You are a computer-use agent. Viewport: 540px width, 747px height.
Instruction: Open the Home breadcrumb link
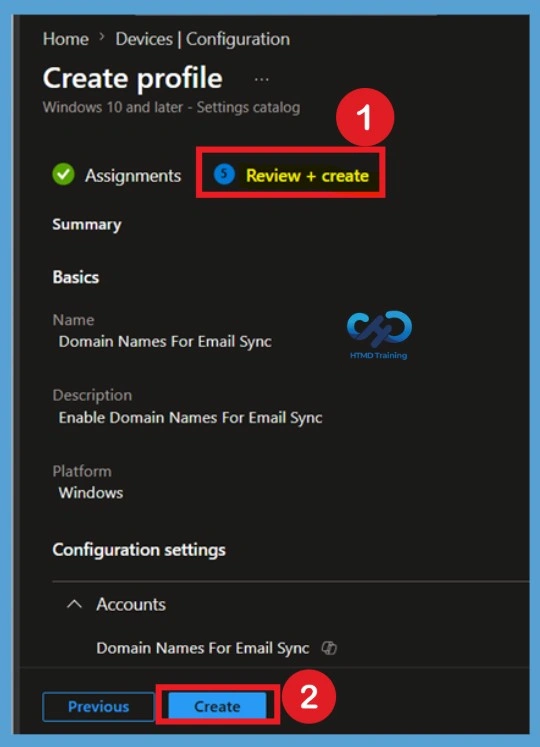point(66,39)
